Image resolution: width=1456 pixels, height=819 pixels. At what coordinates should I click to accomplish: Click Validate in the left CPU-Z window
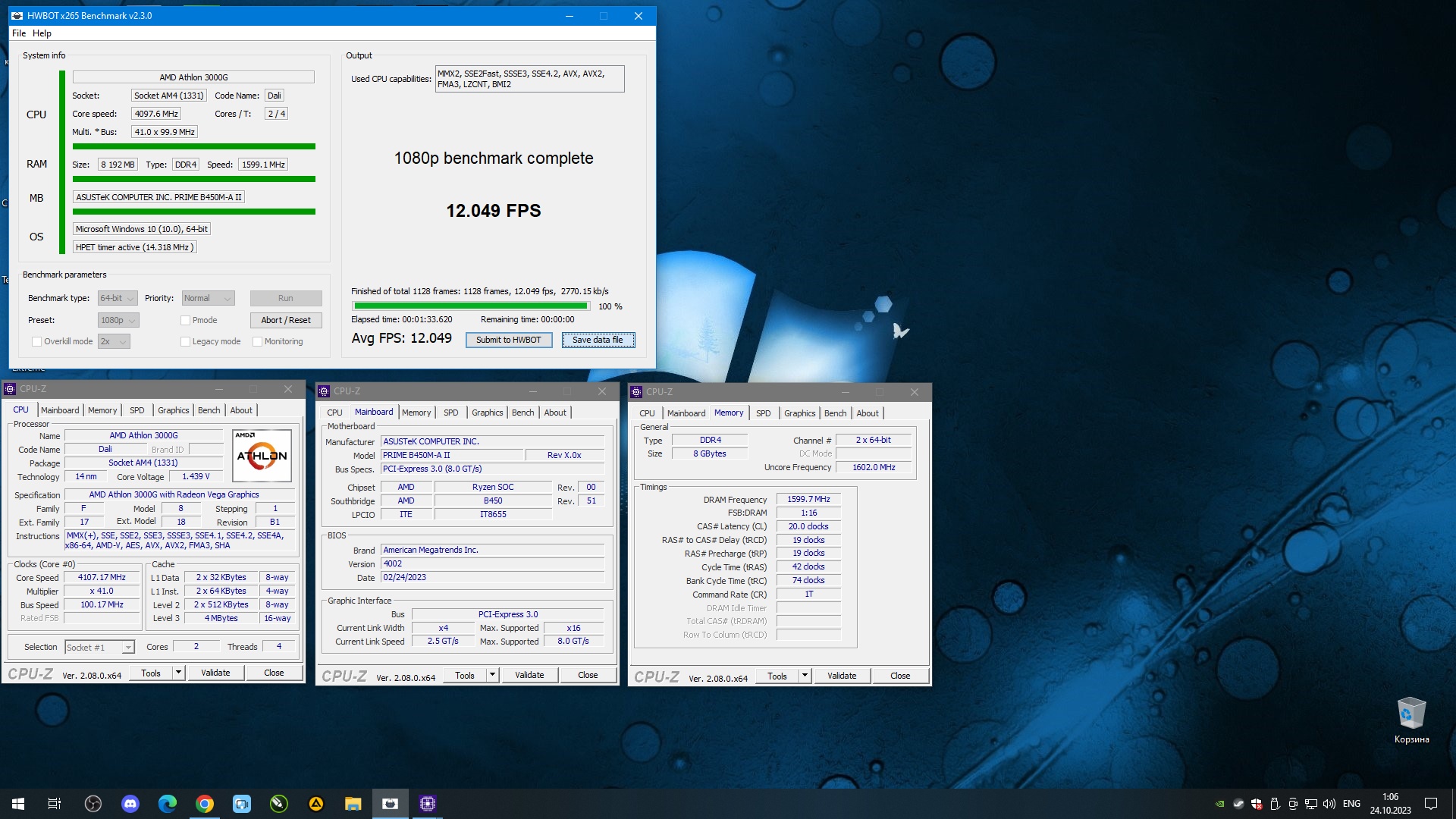[215, 673]
